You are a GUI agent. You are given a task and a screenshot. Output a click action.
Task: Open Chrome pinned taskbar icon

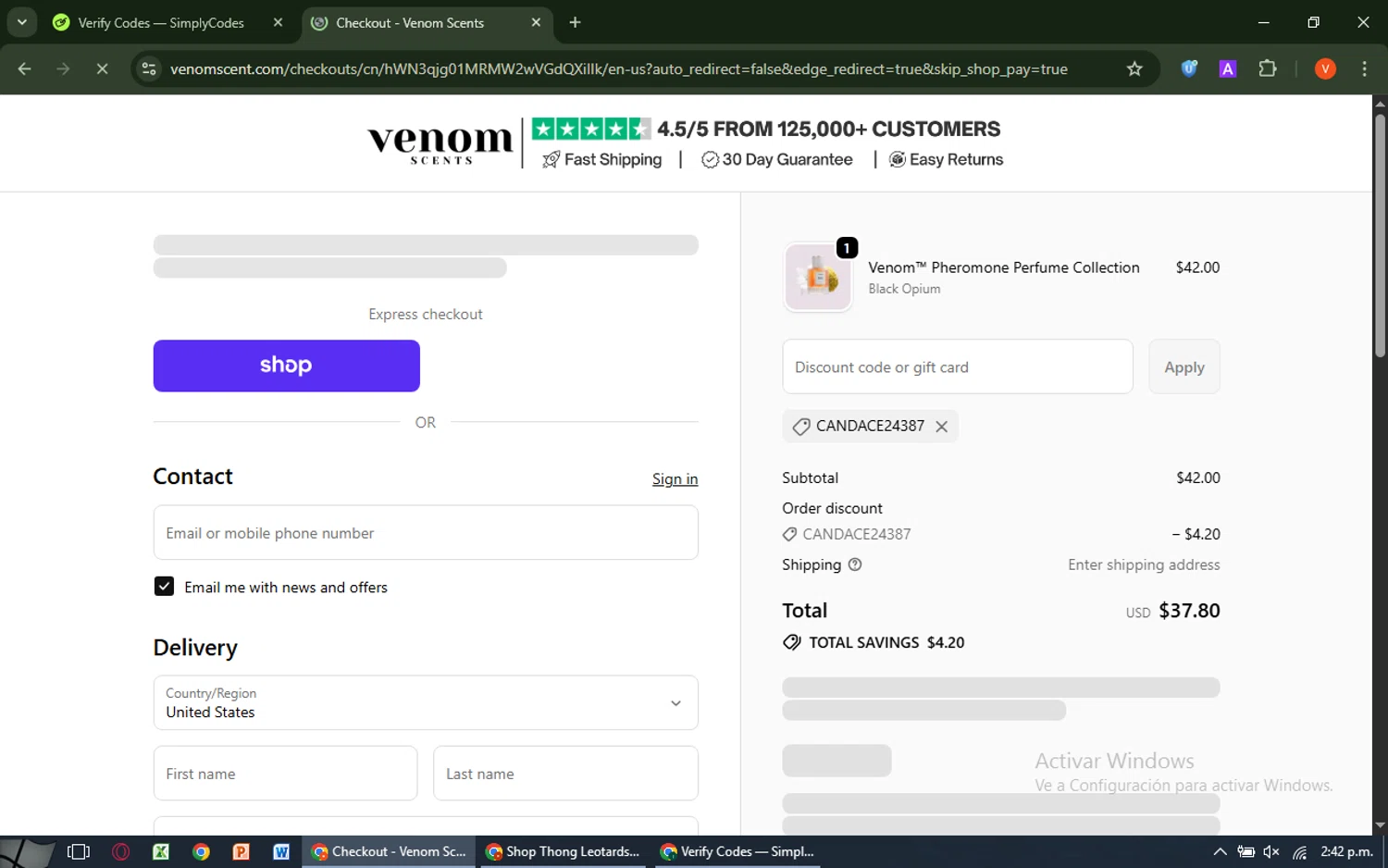(201, 851)
